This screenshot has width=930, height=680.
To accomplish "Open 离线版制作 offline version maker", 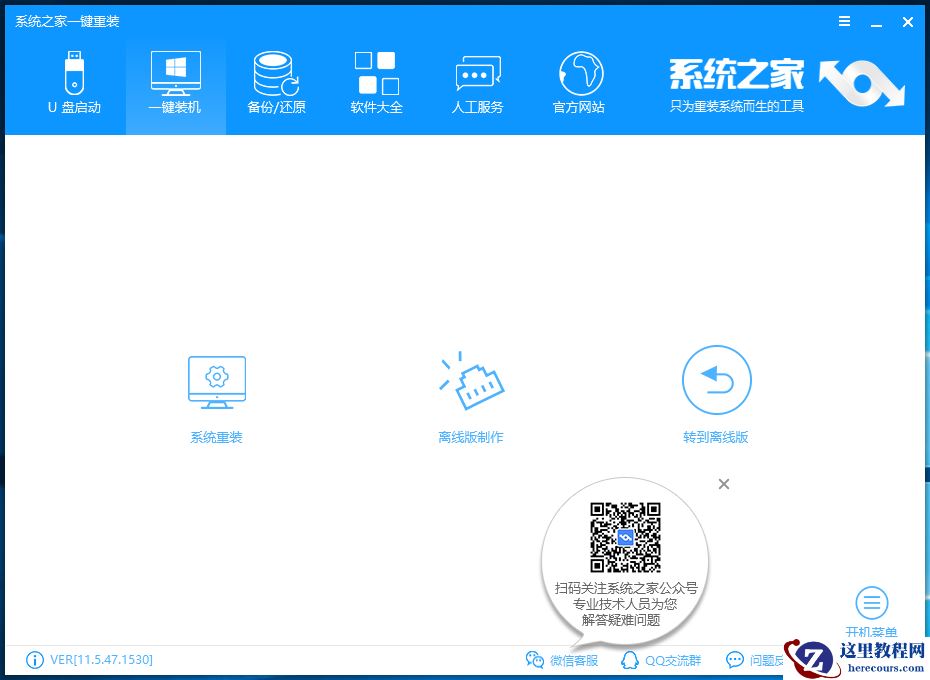I will pyautogui.click(x=470, y=395).
